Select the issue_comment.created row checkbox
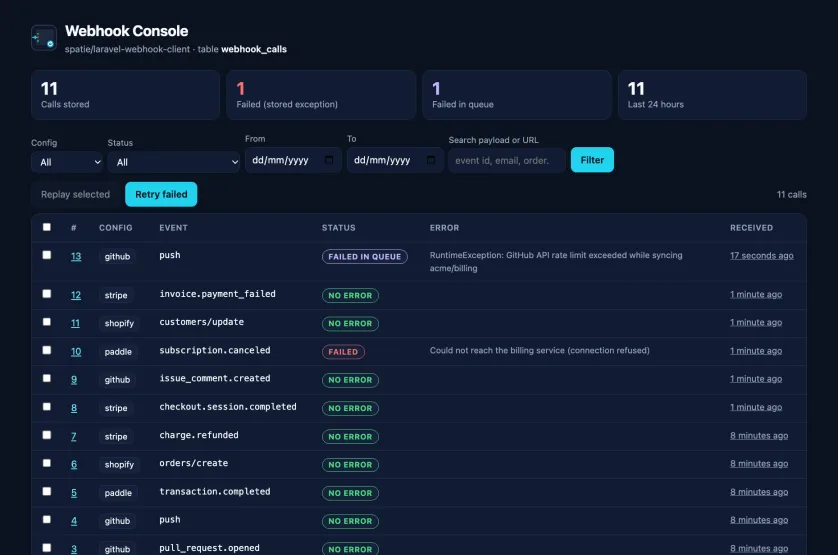 click(x=47, y=379)
